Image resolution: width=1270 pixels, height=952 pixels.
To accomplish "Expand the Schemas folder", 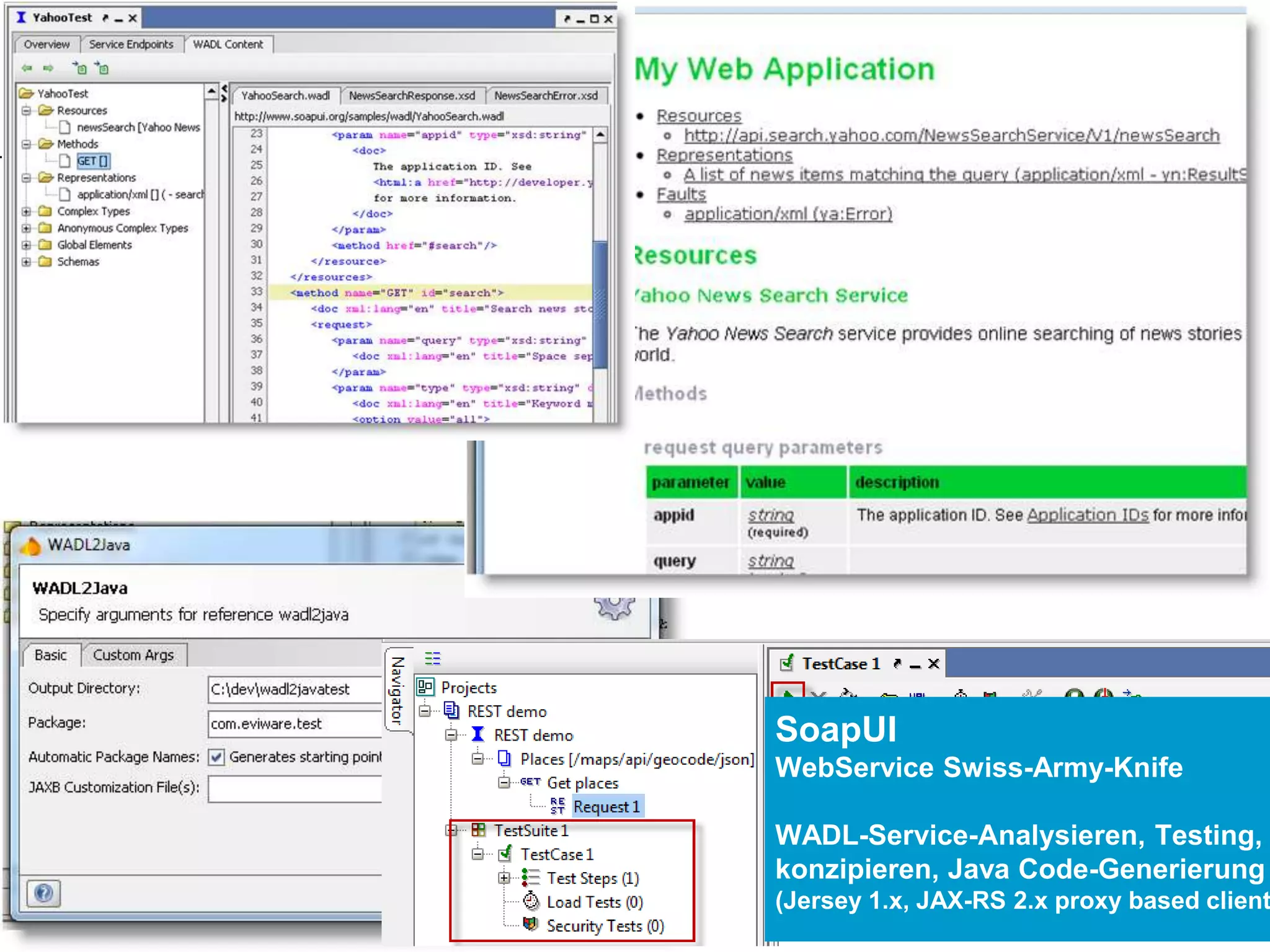I will click(x=26, y=262).
